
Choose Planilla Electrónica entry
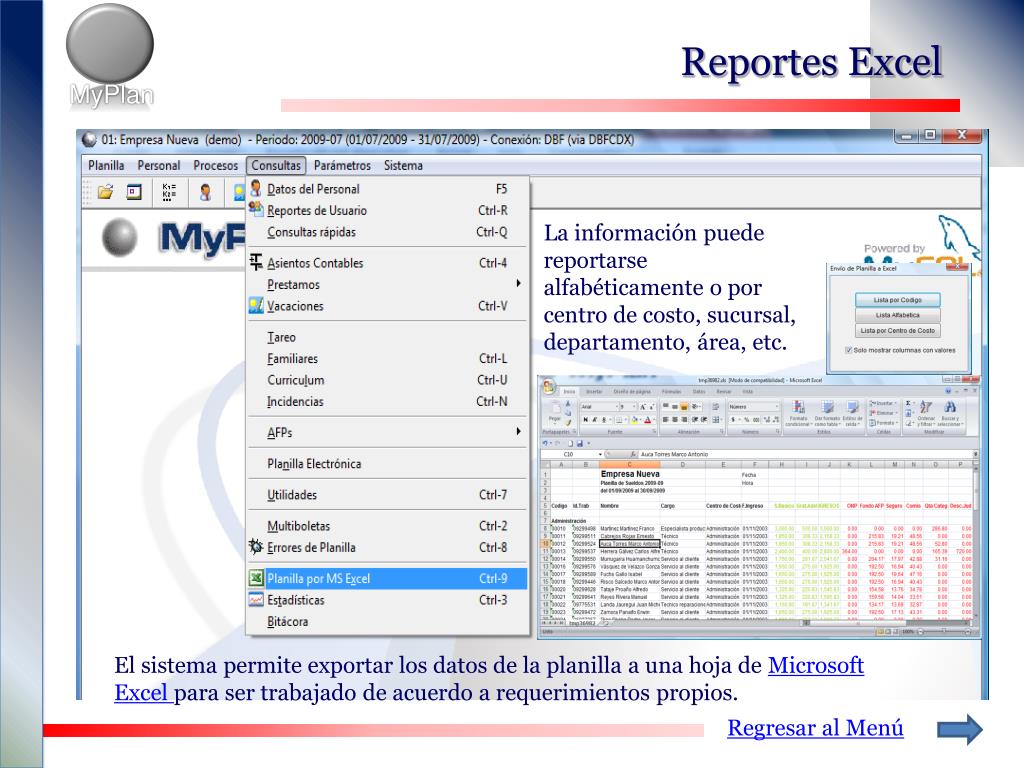click(x=387, y=464)
